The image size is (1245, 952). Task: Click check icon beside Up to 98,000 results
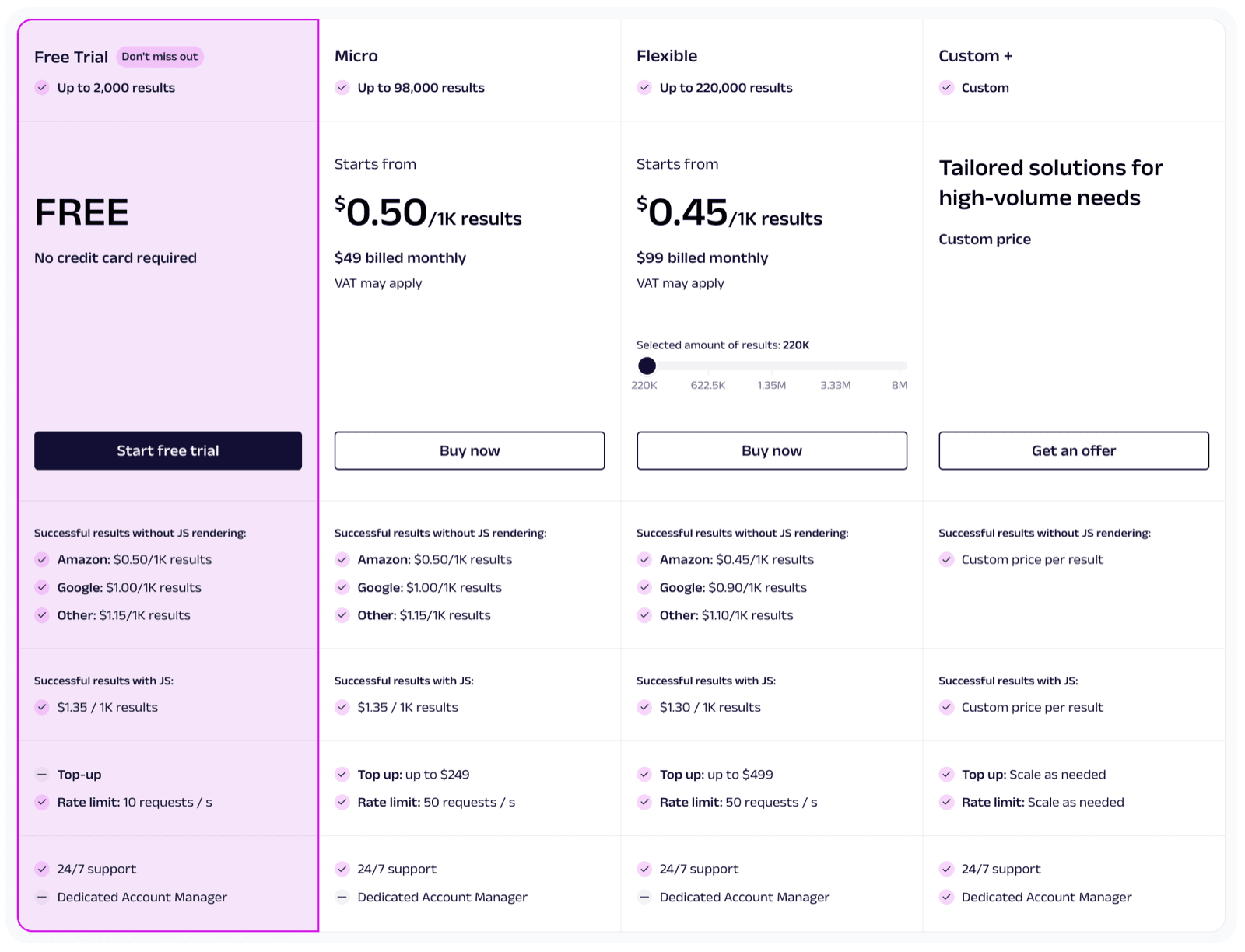pyautogui.click(x=342, y=88)
